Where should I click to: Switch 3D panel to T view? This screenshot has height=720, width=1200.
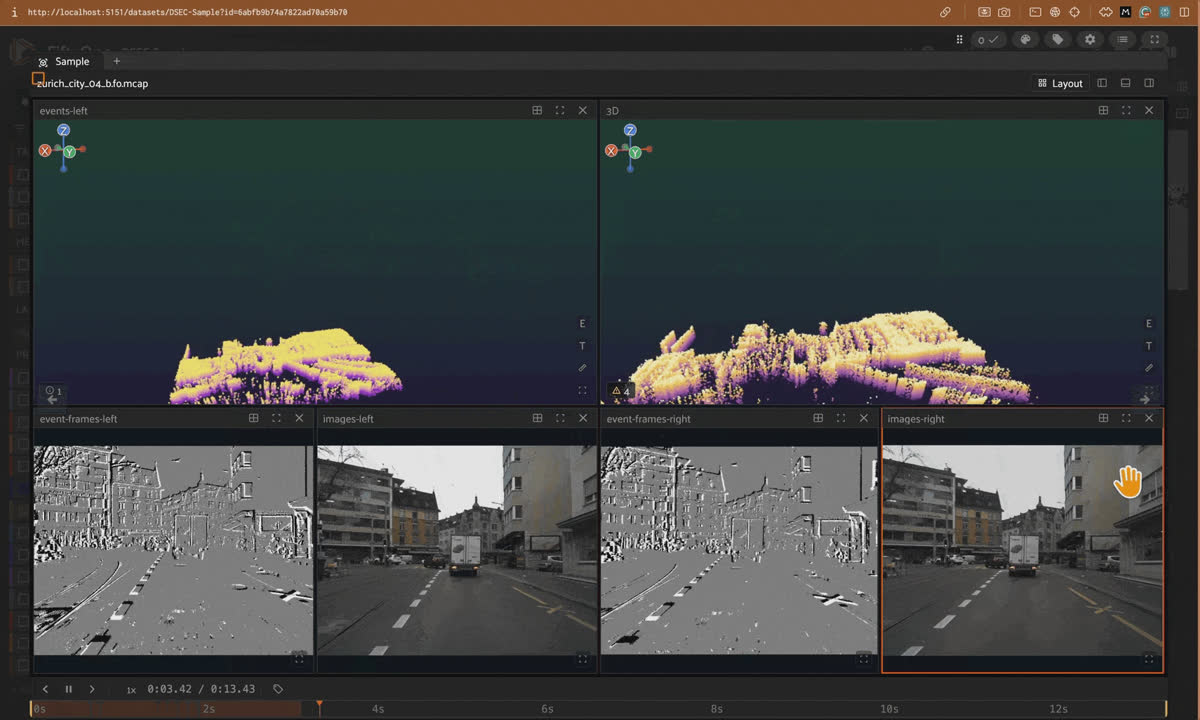1148,346
